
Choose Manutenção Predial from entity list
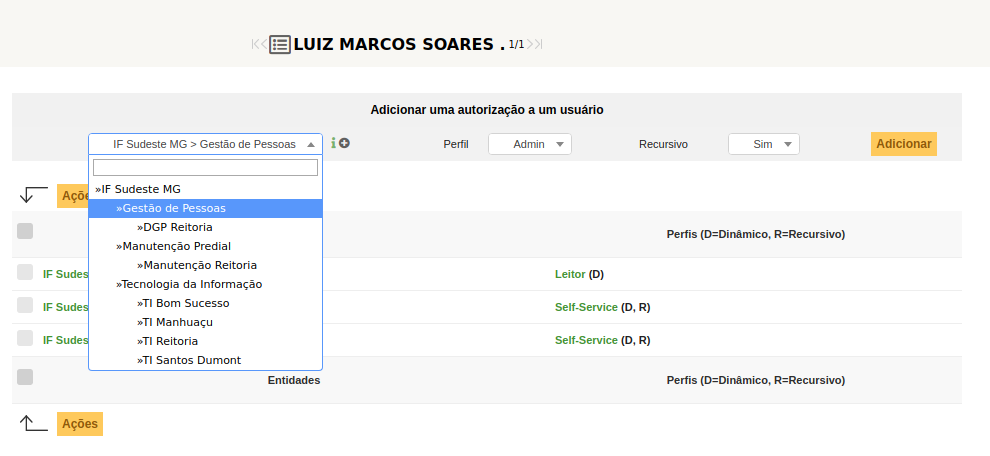point(175,246)
